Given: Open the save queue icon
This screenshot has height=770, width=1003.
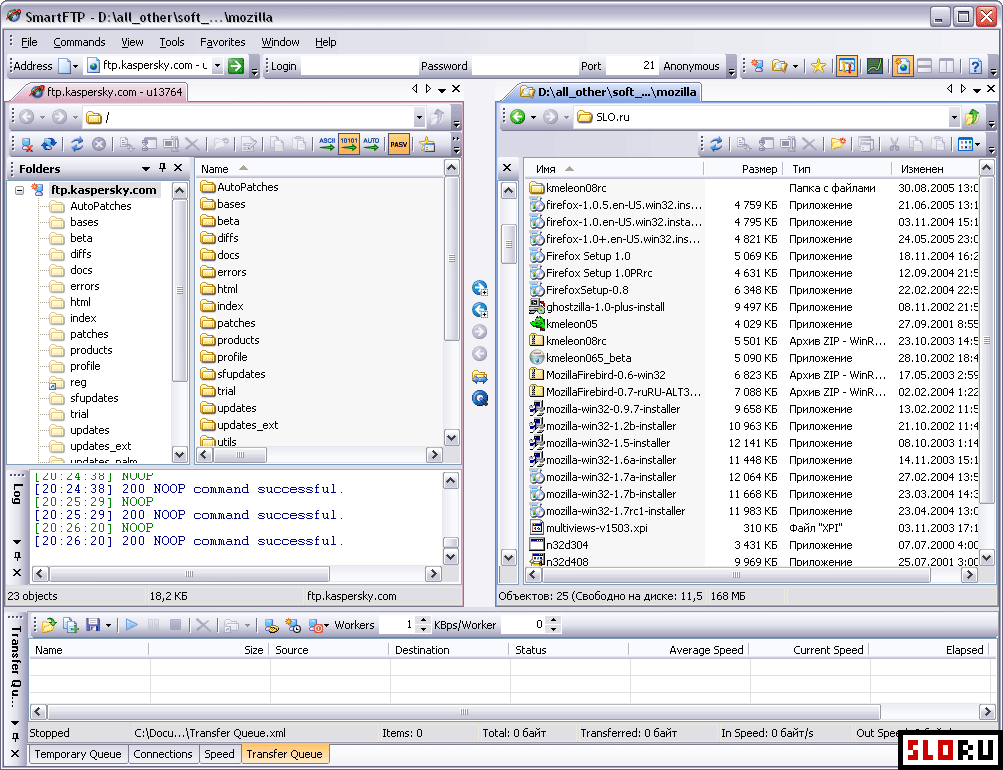Looking at the screenshot, I should (93, 625).
